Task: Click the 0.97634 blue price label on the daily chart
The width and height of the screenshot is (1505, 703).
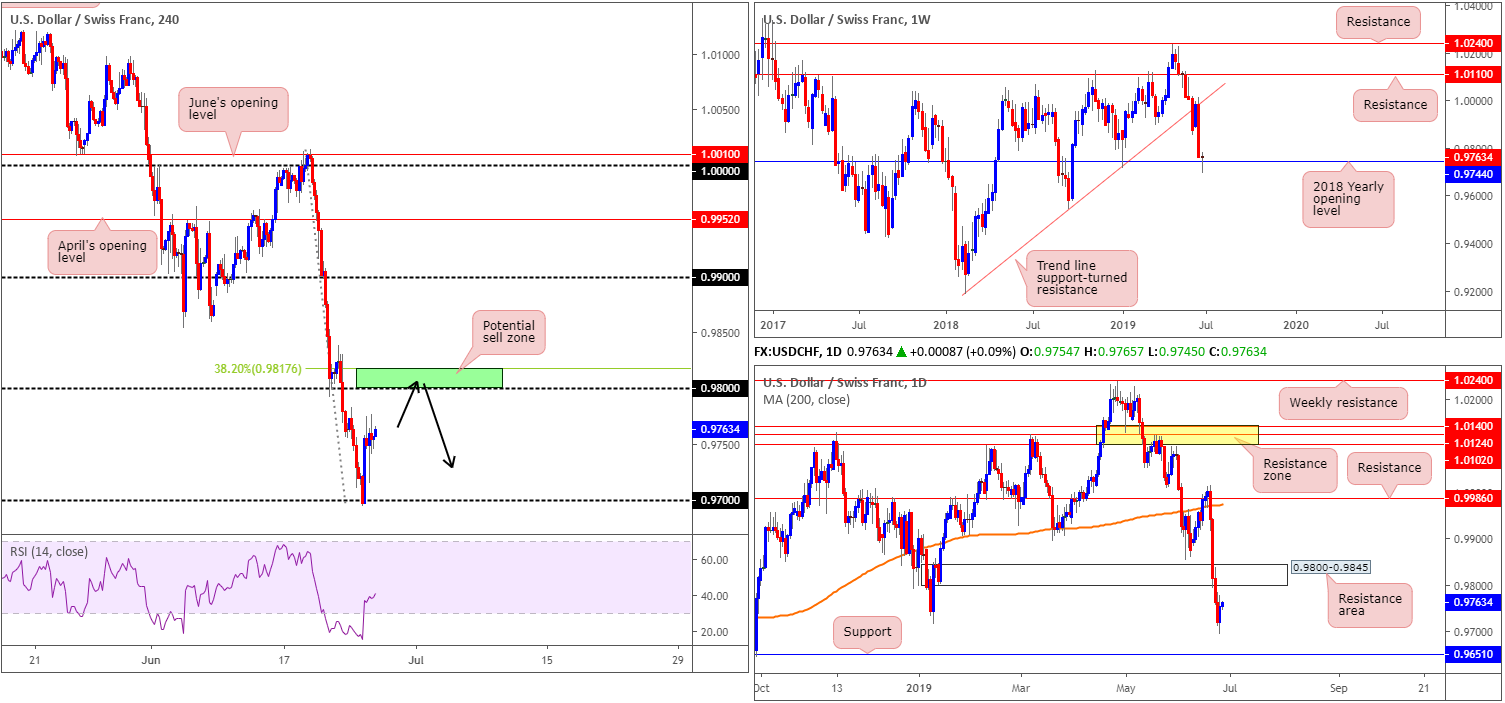Action: point(1473,602)
